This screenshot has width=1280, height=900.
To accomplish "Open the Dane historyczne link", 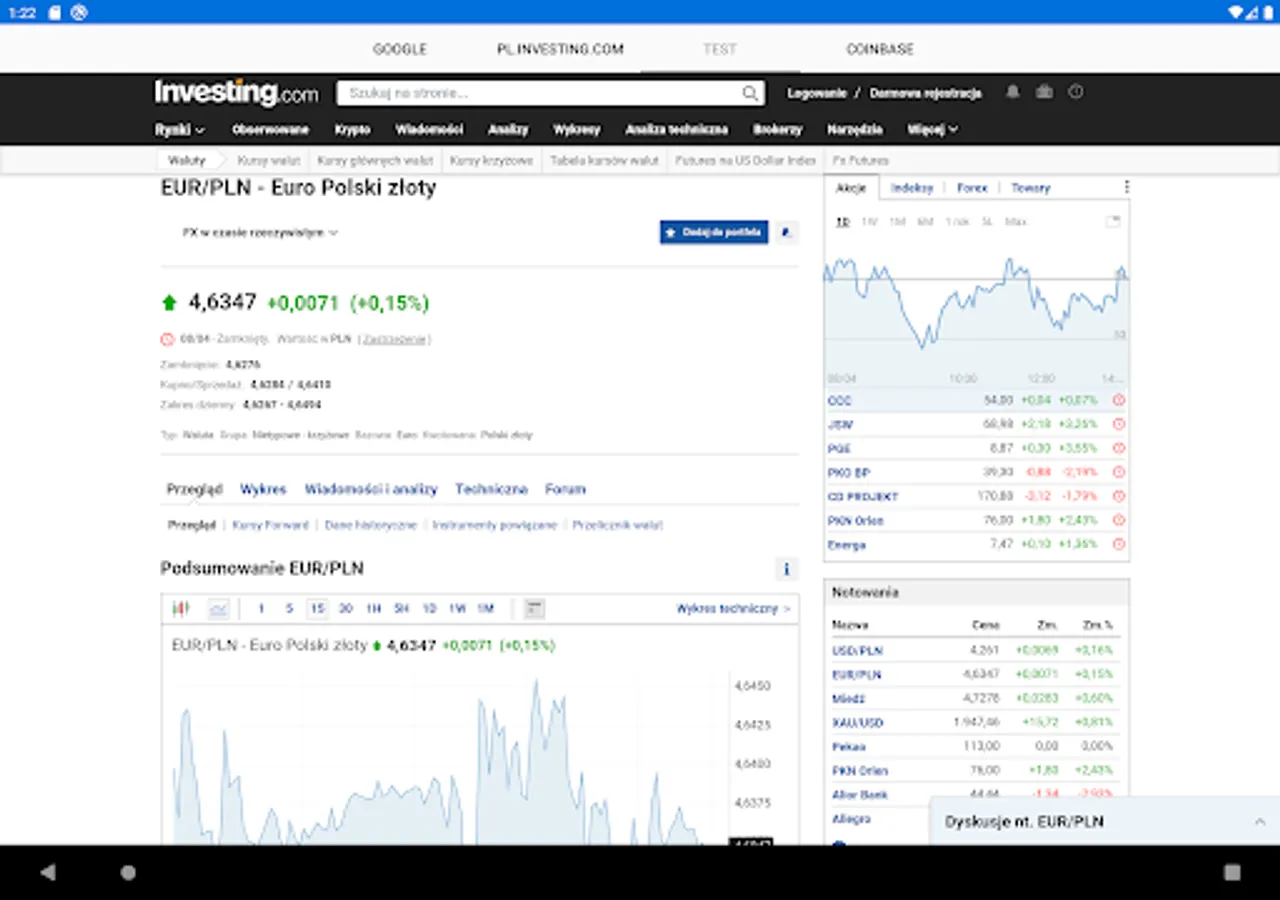I will 371,525.
